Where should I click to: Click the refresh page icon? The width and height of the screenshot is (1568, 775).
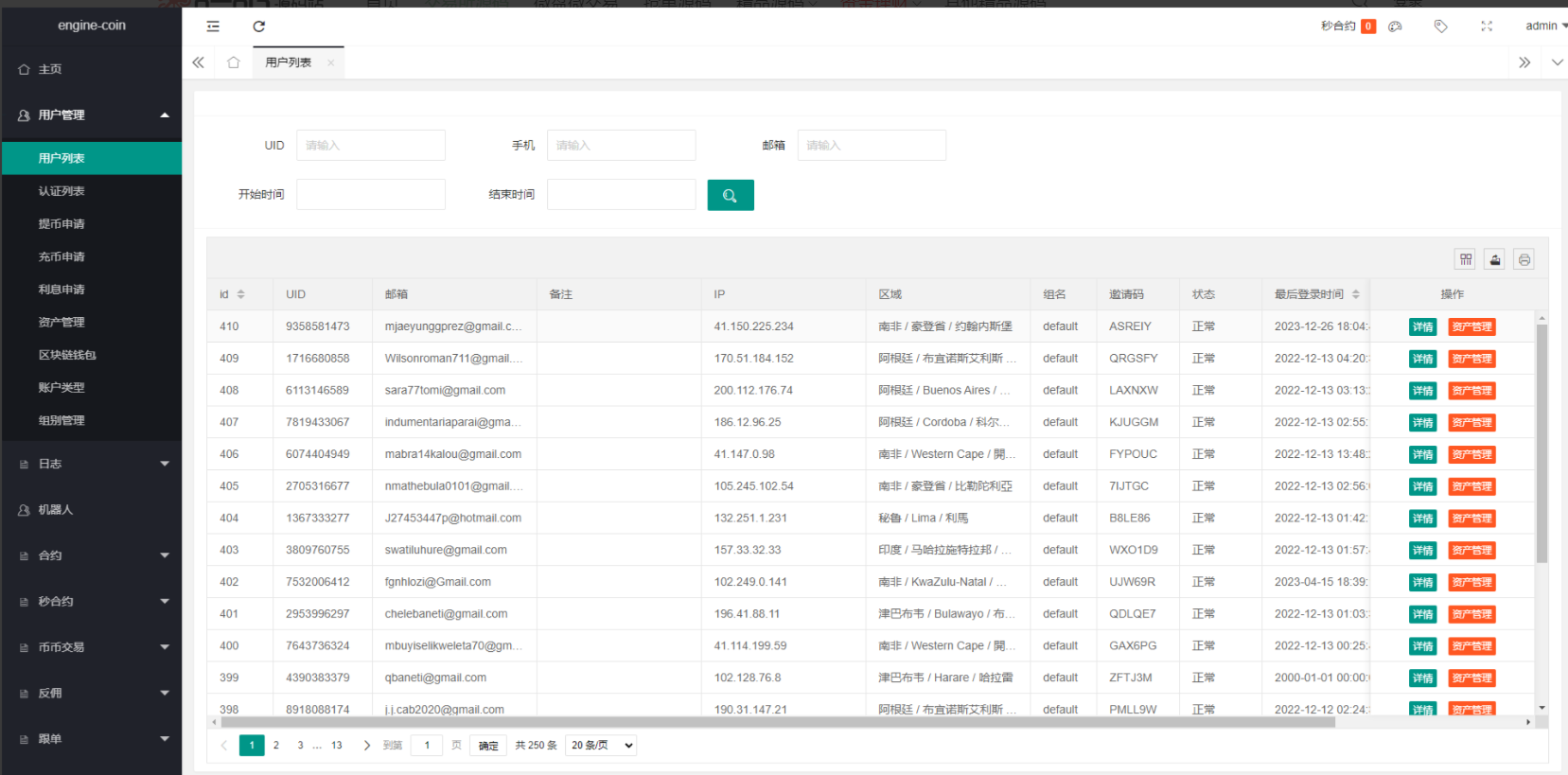(258, 26)
